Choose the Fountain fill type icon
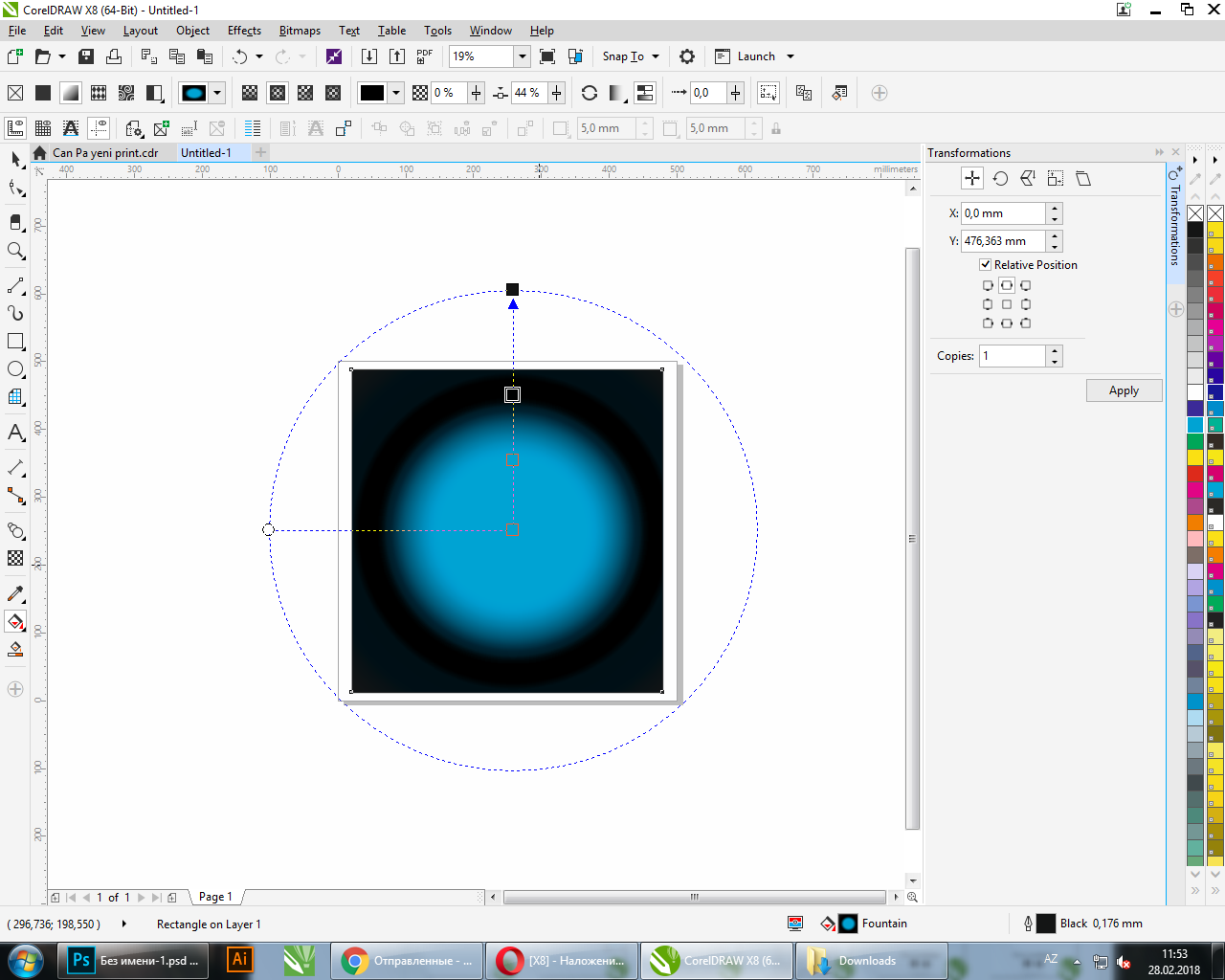 (70, 93)
